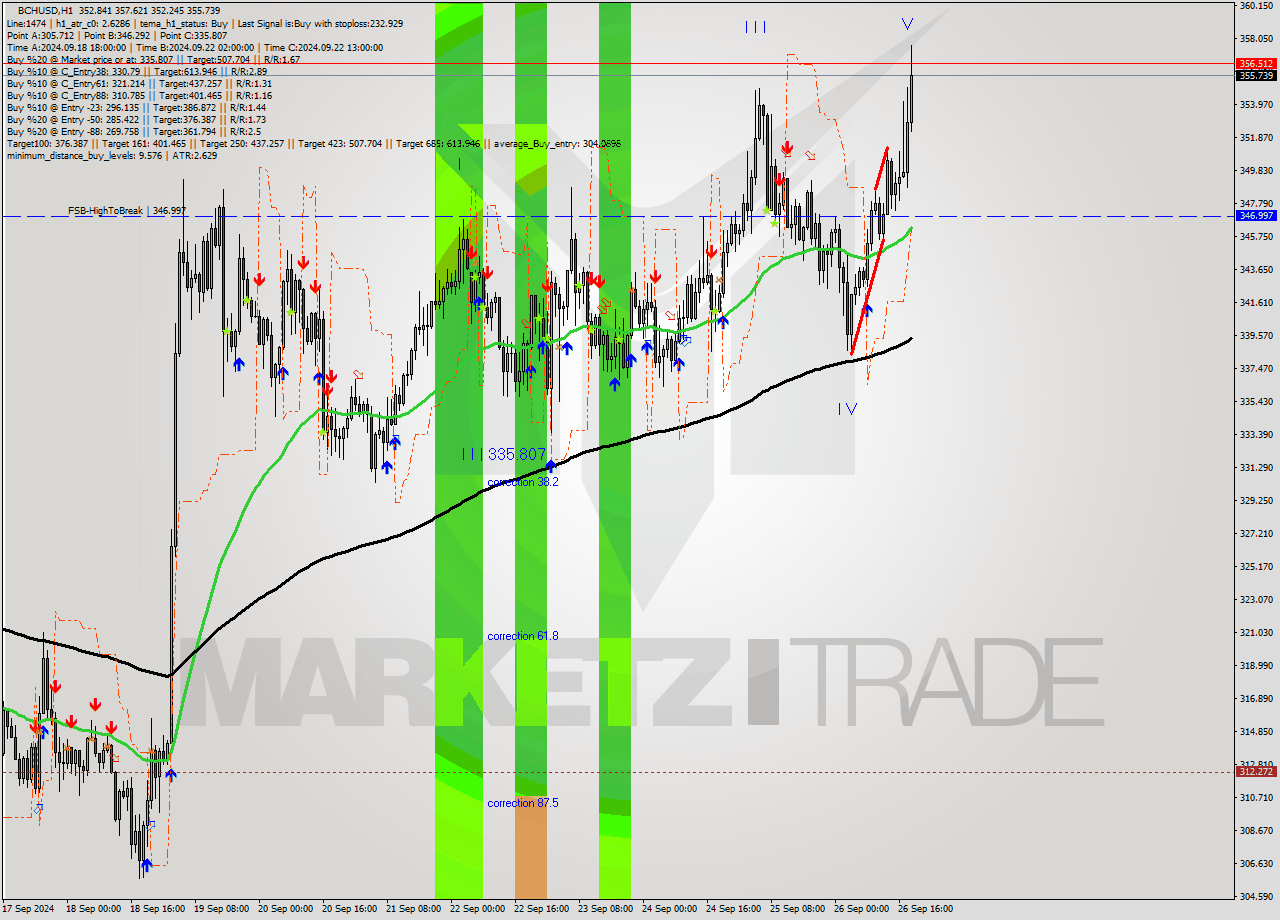Click the wave 'III' label

tap(755, 28)
